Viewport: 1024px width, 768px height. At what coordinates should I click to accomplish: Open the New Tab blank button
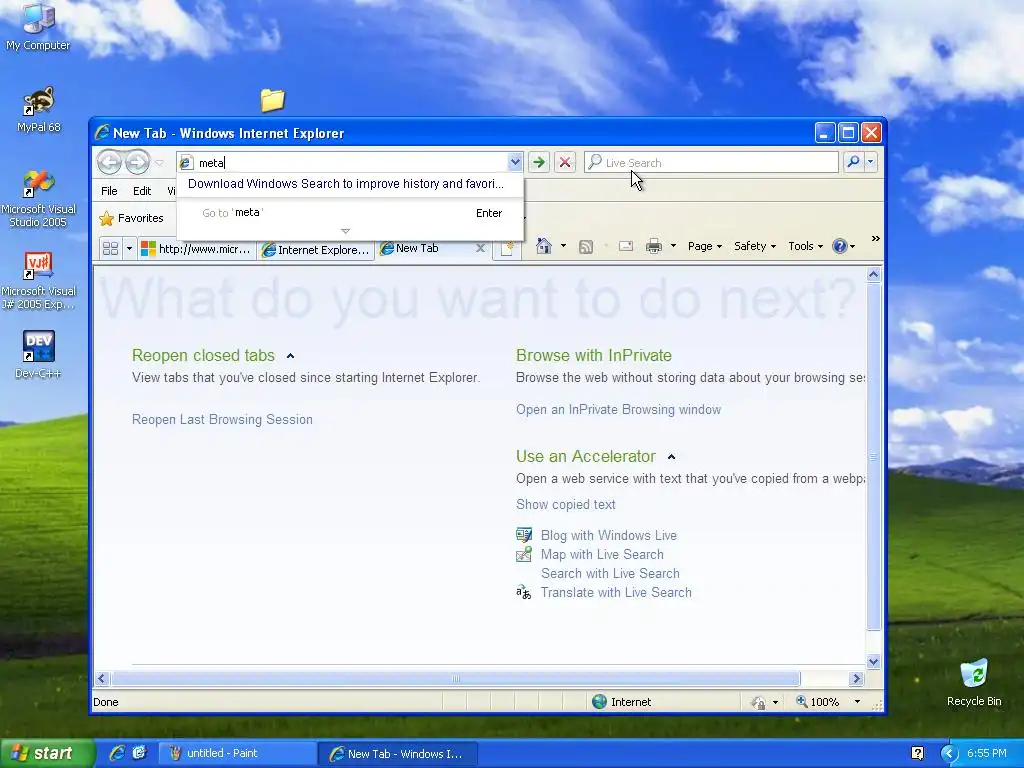tap(507, 249)
